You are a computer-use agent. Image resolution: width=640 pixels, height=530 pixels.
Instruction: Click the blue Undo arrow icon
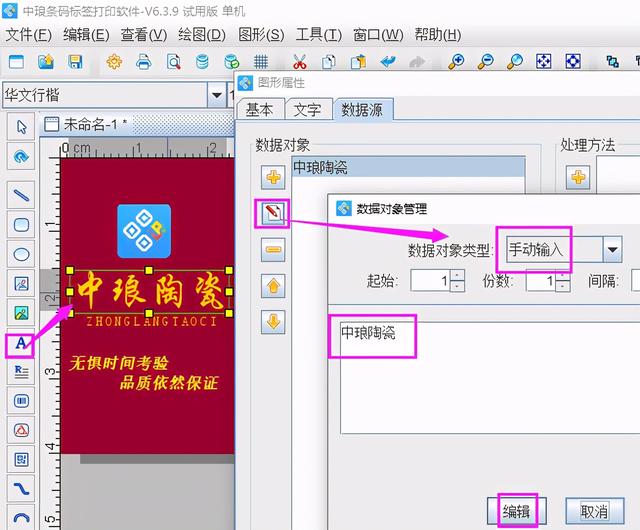(387, 62)
